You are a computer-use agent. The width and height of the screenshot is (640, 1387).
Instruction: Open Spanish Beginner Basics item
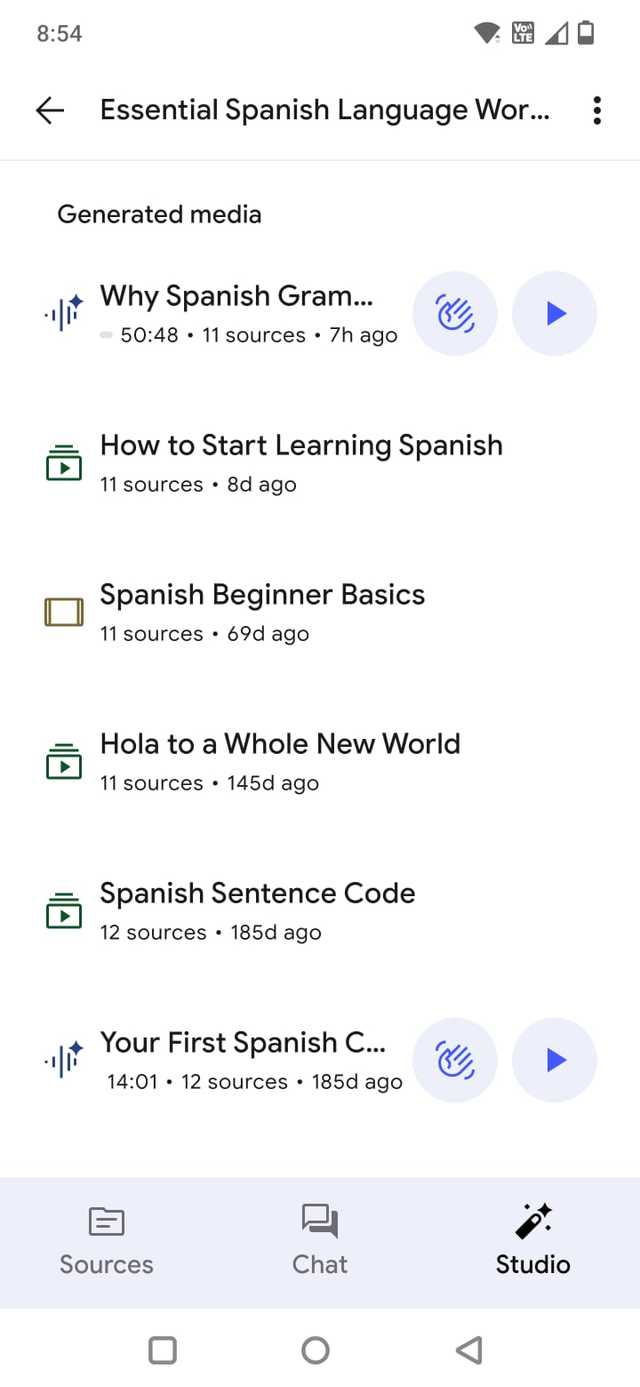click(262, 595)
